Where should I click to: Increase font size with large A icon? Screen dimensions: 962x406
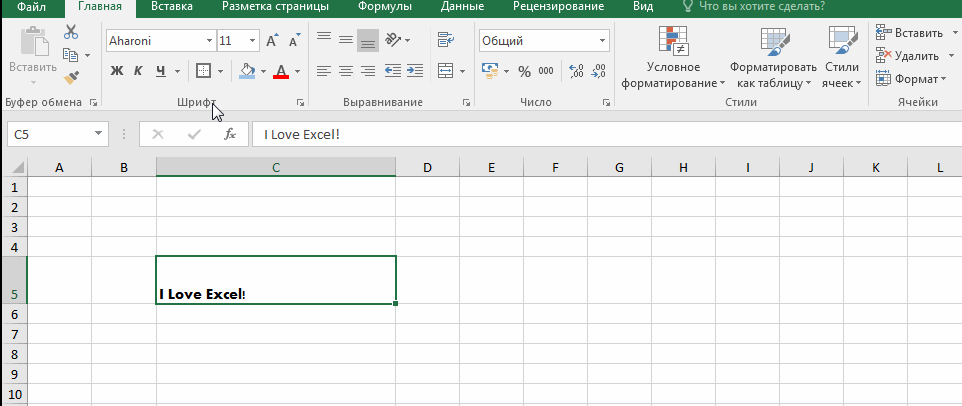point(272,41)
